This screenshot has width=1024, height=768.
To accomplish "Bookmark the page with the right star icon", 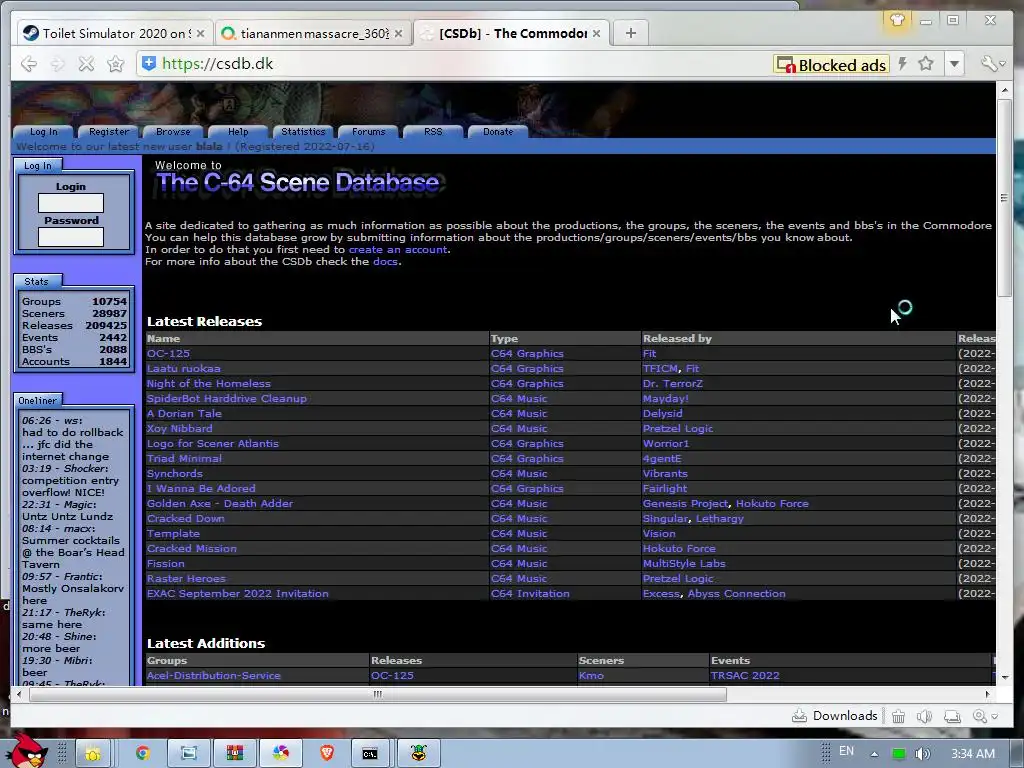I will pos(925,63).
